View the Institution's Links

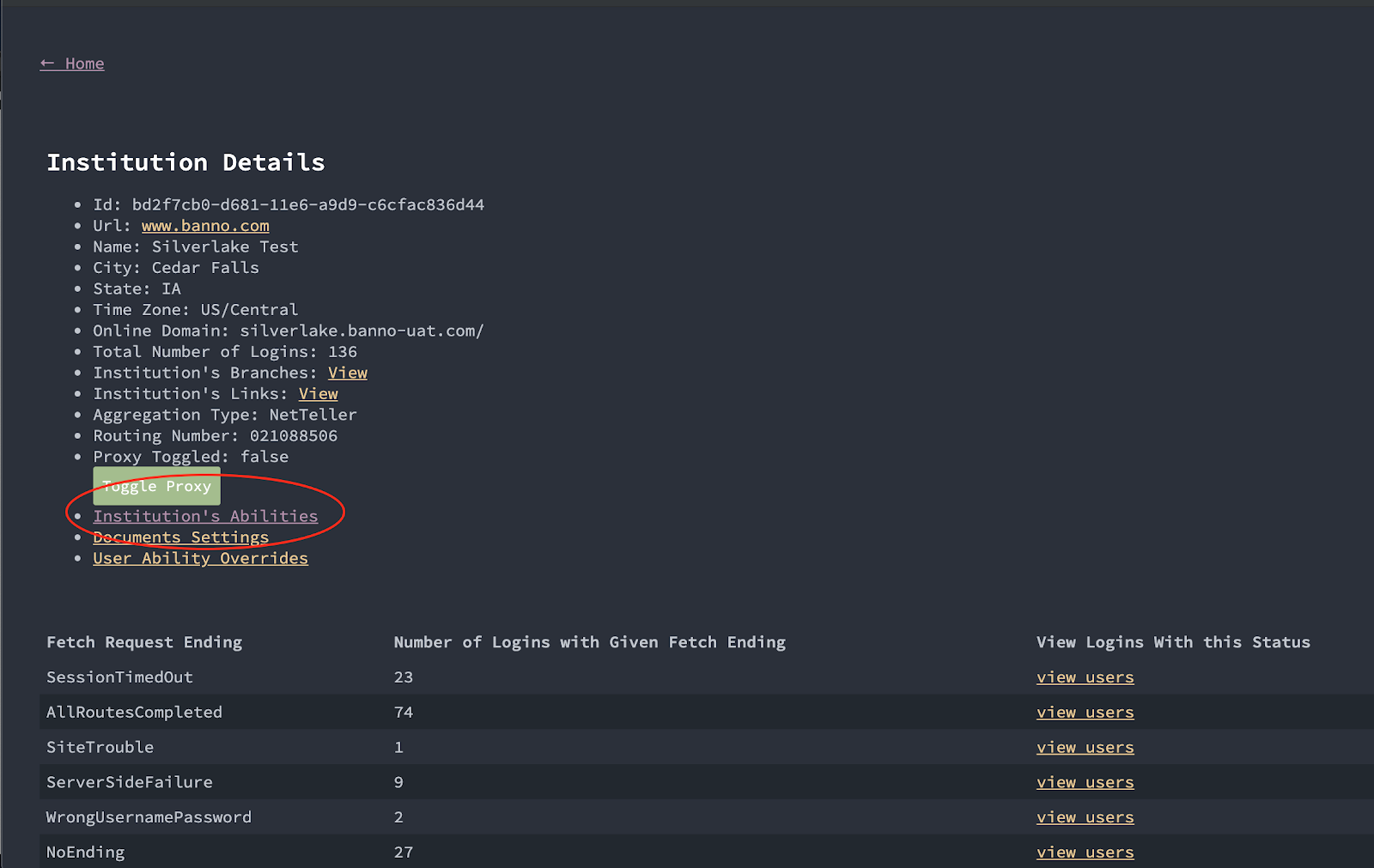[318, 394]
